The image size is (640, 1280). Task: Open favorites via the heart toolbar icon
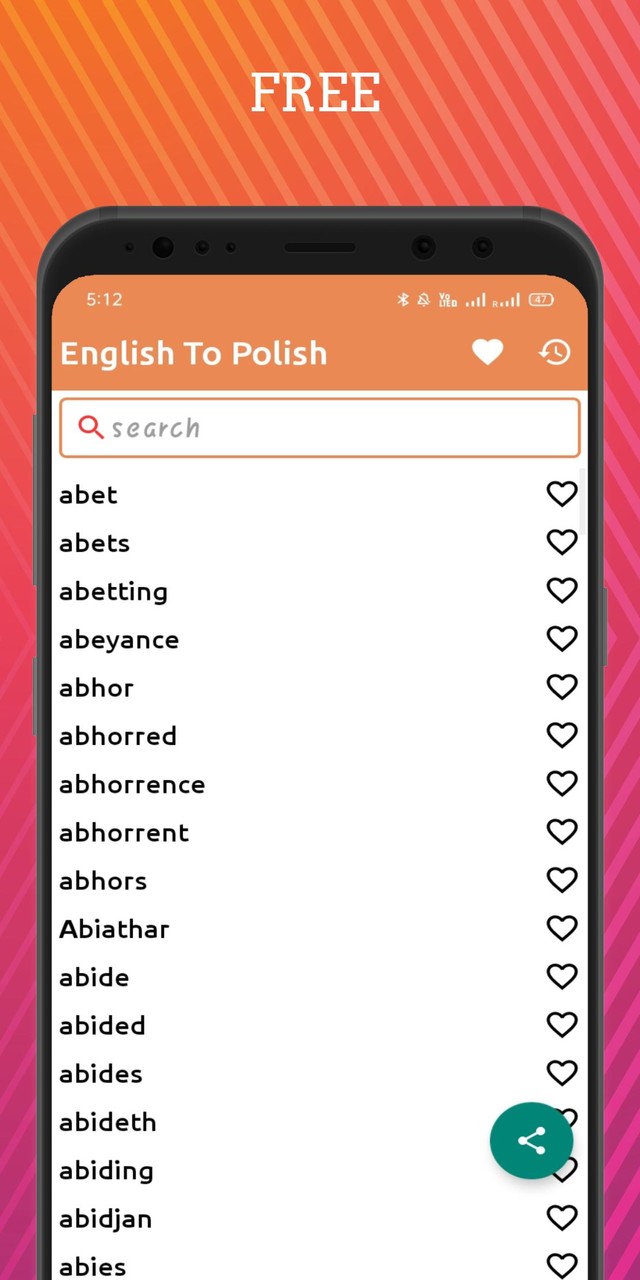coord(487,352)
